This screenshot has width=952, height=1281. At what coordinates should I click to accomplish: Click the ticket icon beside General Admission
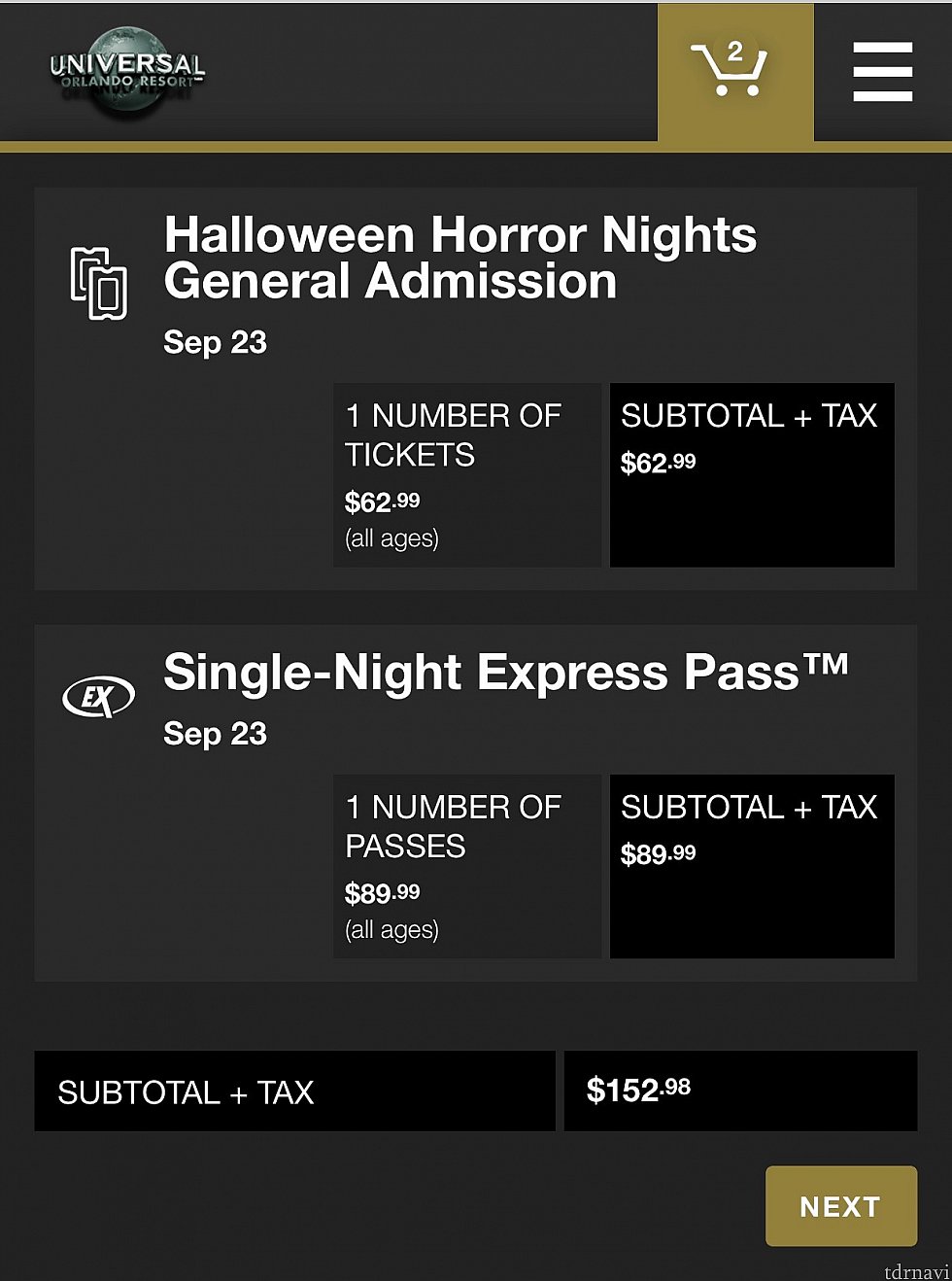[99, 283]
